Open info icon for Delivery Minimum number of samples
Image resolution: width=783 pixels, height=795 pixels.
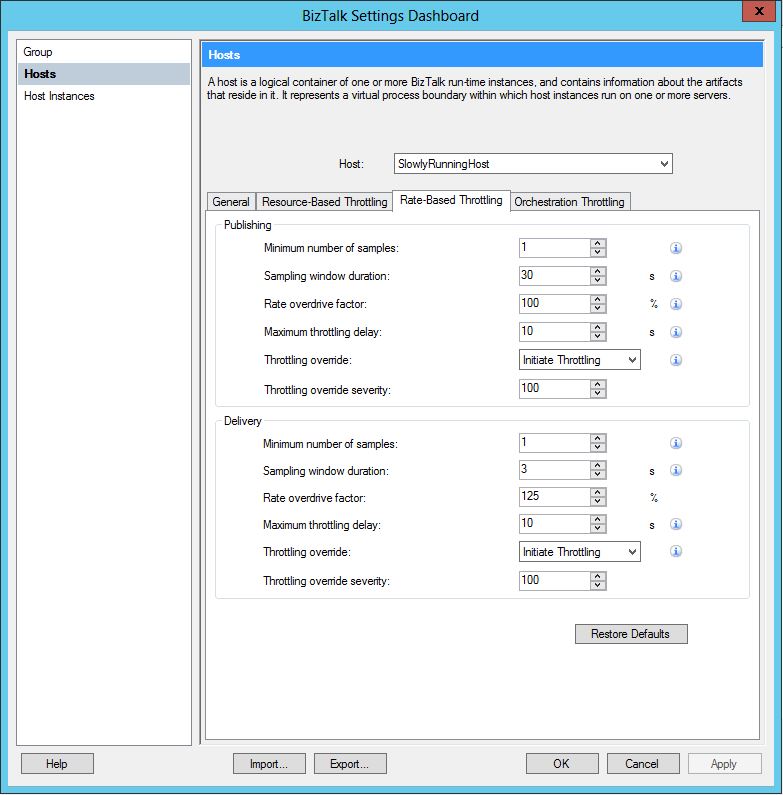coord(675,443)
